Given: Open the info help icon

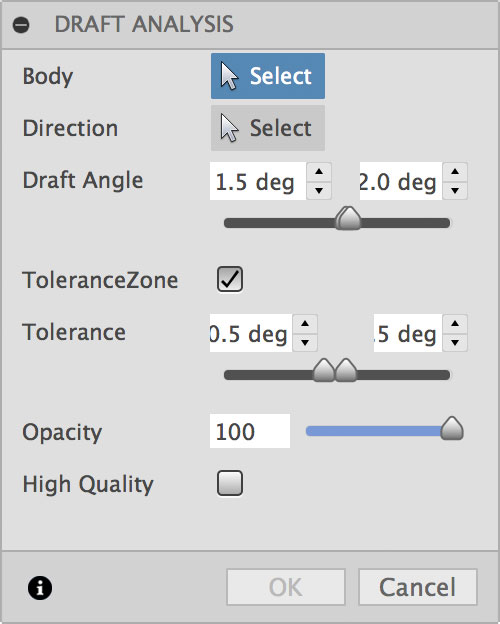Looking at the screenshot, I should [x=40, y=587].
